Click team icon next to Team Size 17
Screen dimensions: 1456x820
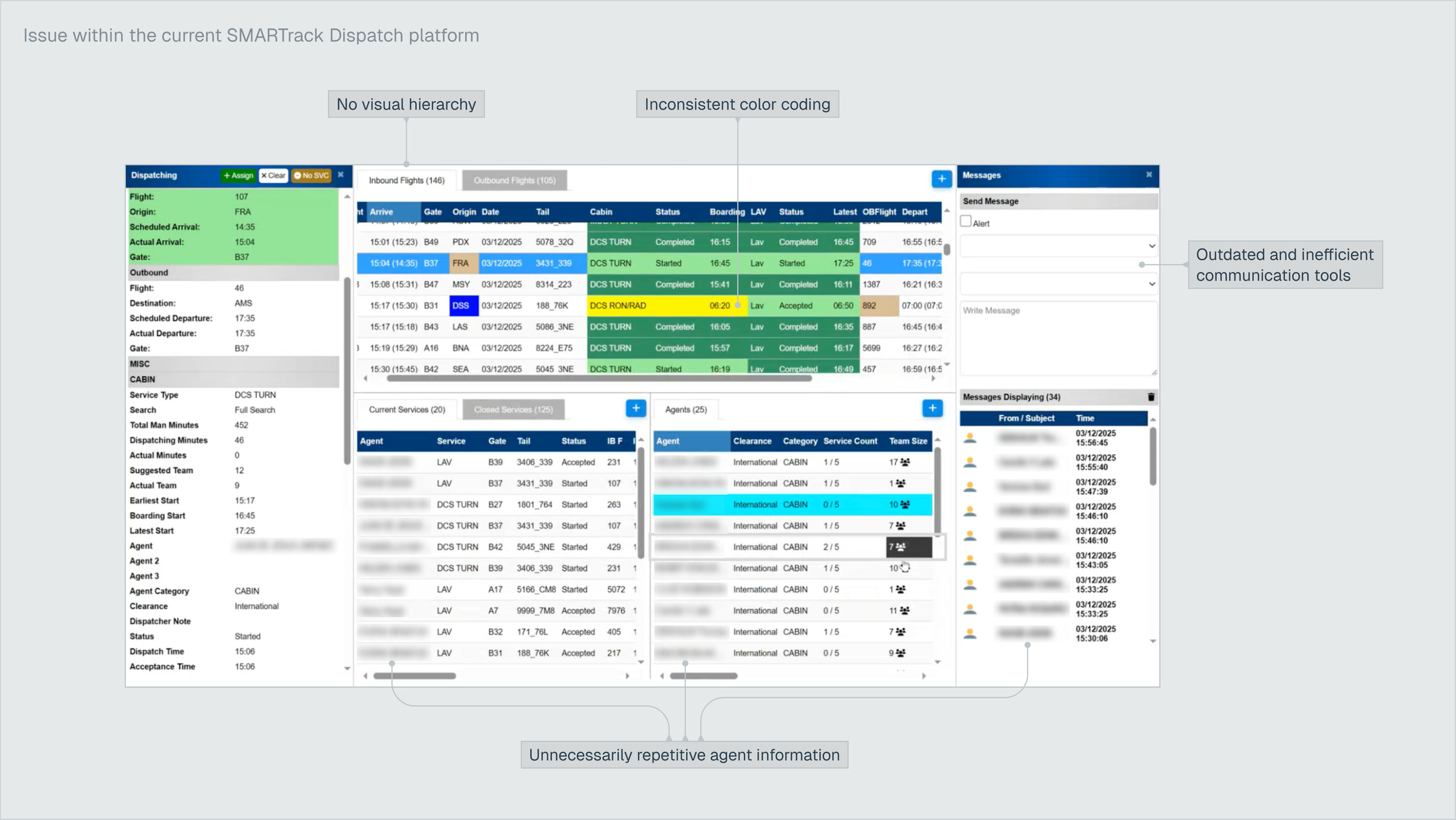pyautogui.click(x=905, y=463)
